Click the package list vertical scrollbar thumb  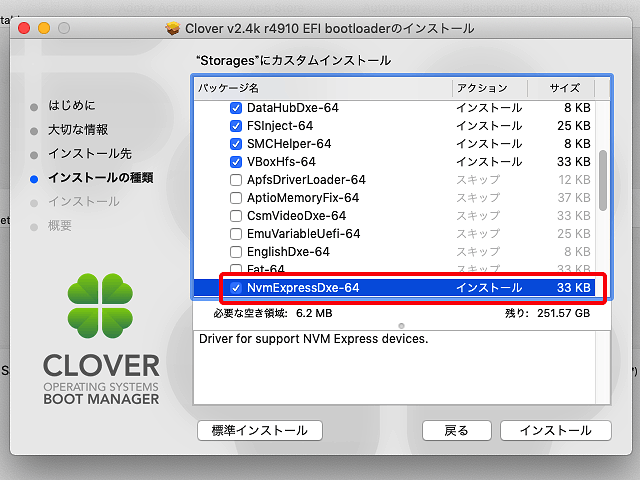(602, 180)
